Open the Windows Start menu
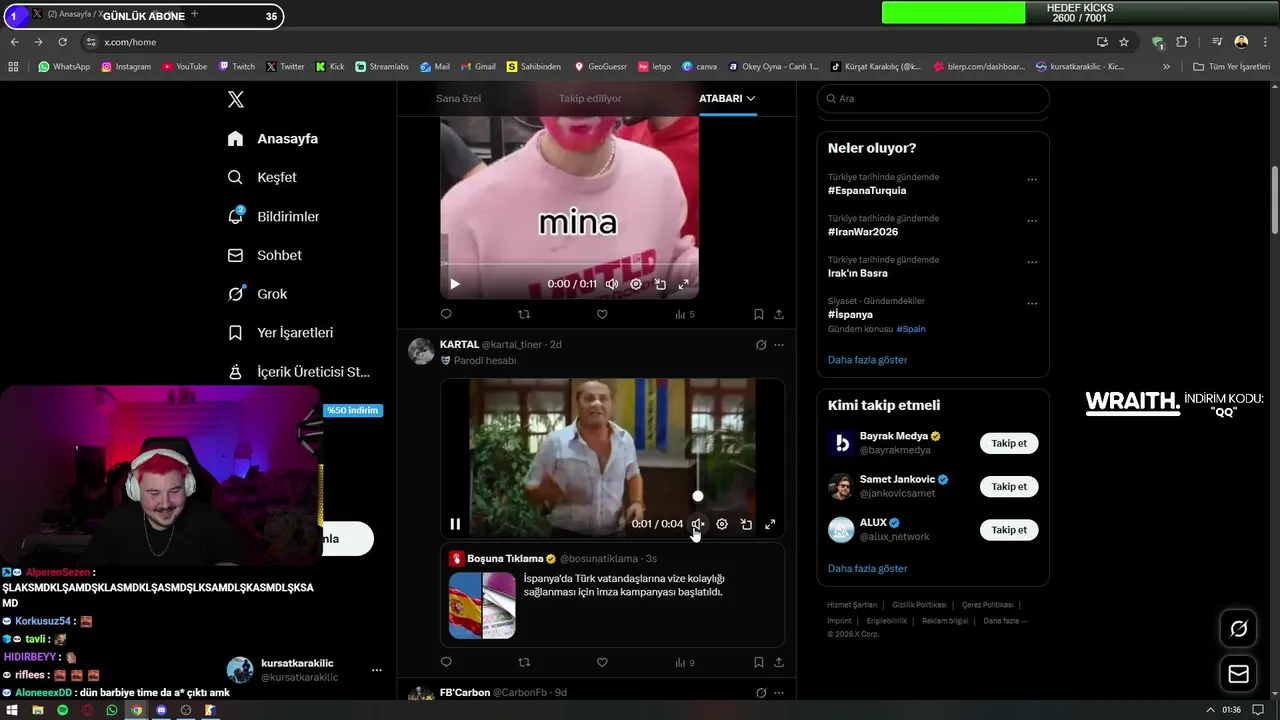Image resolution: width=1280 pixels, height=720 pixels. (12, 710)
